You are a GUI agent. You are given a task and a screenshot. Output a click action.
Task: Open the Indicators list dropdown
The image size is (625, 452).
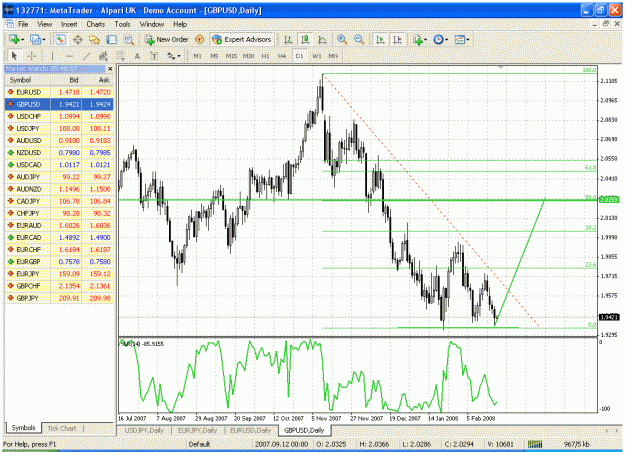(x=420, y=39)
